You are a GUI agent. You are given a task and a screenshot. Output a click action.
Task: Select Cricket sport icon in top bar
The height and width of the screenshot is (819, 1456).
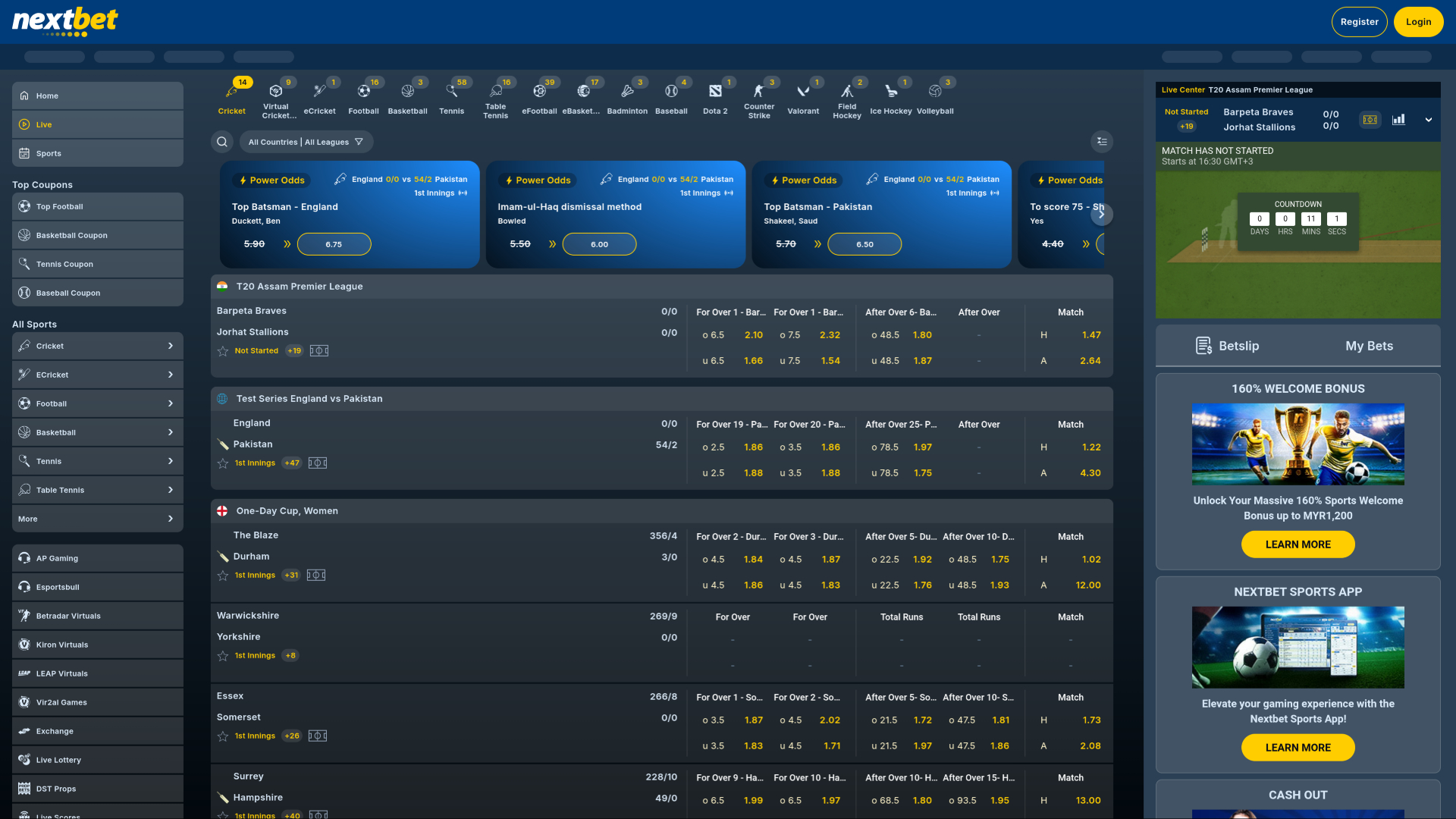232,99
